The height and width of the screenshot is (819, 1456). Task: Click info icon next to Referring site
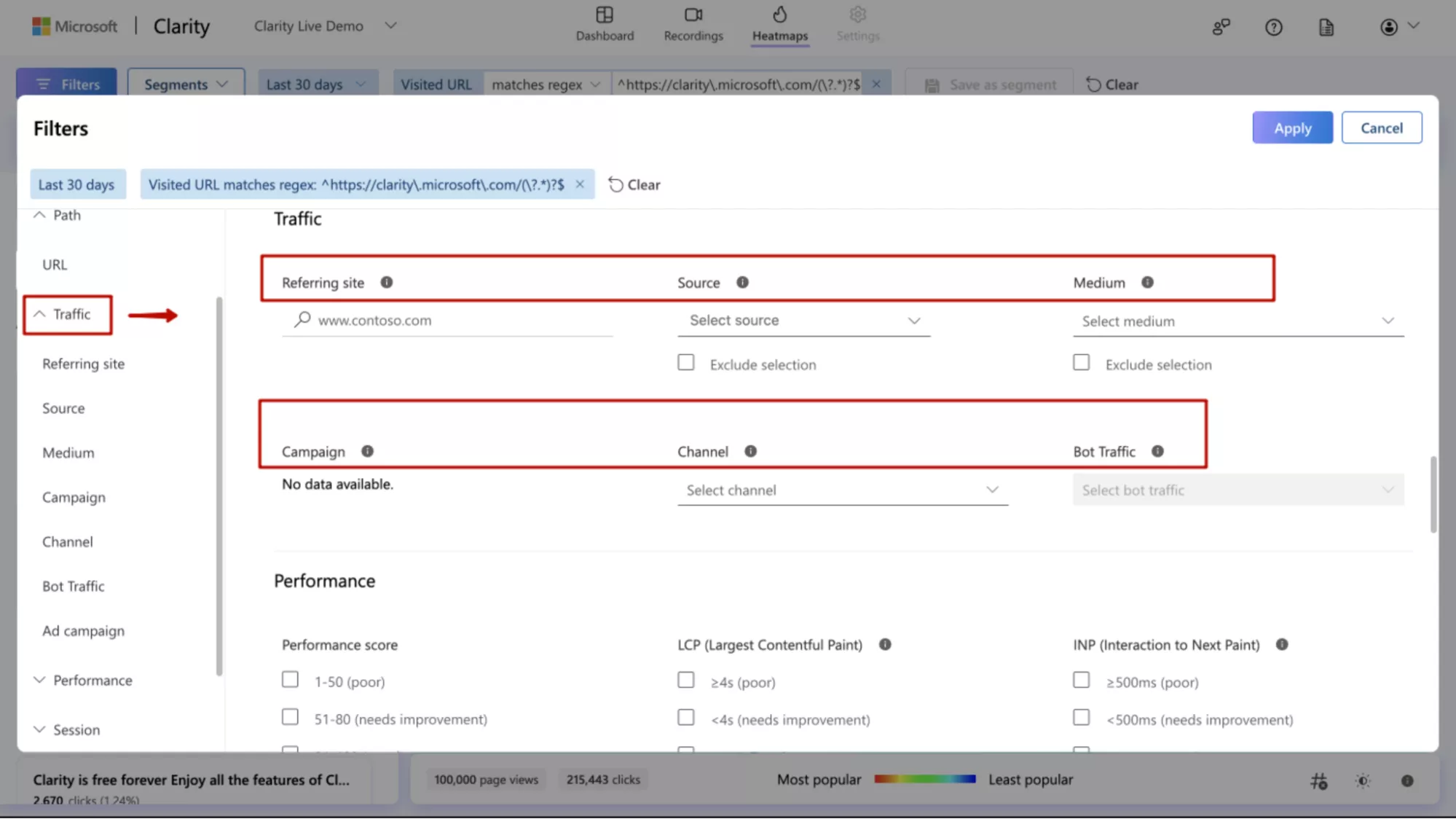(x=387, y=282)
